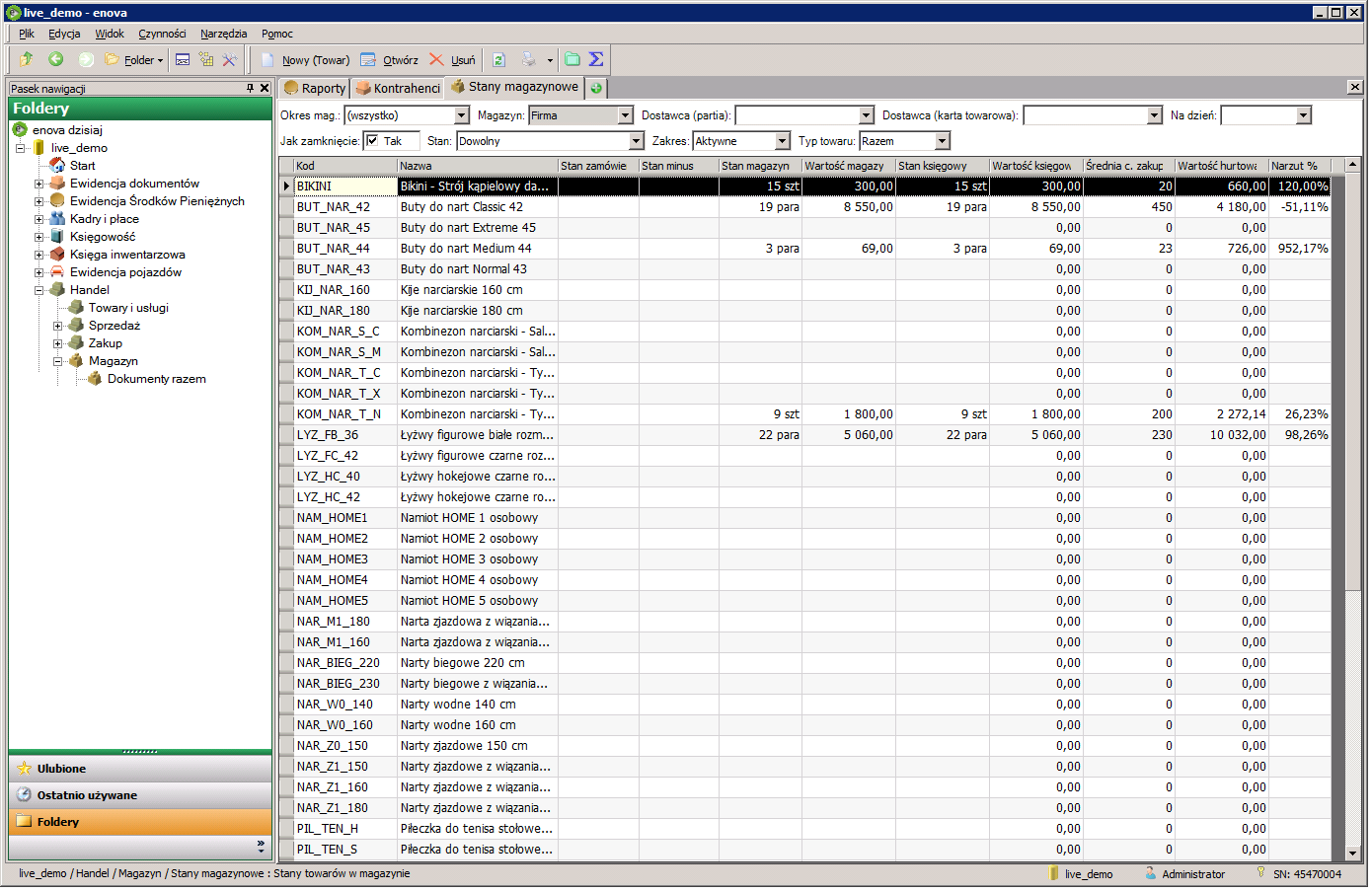Open the Narzędzia menu

(224, 34)
